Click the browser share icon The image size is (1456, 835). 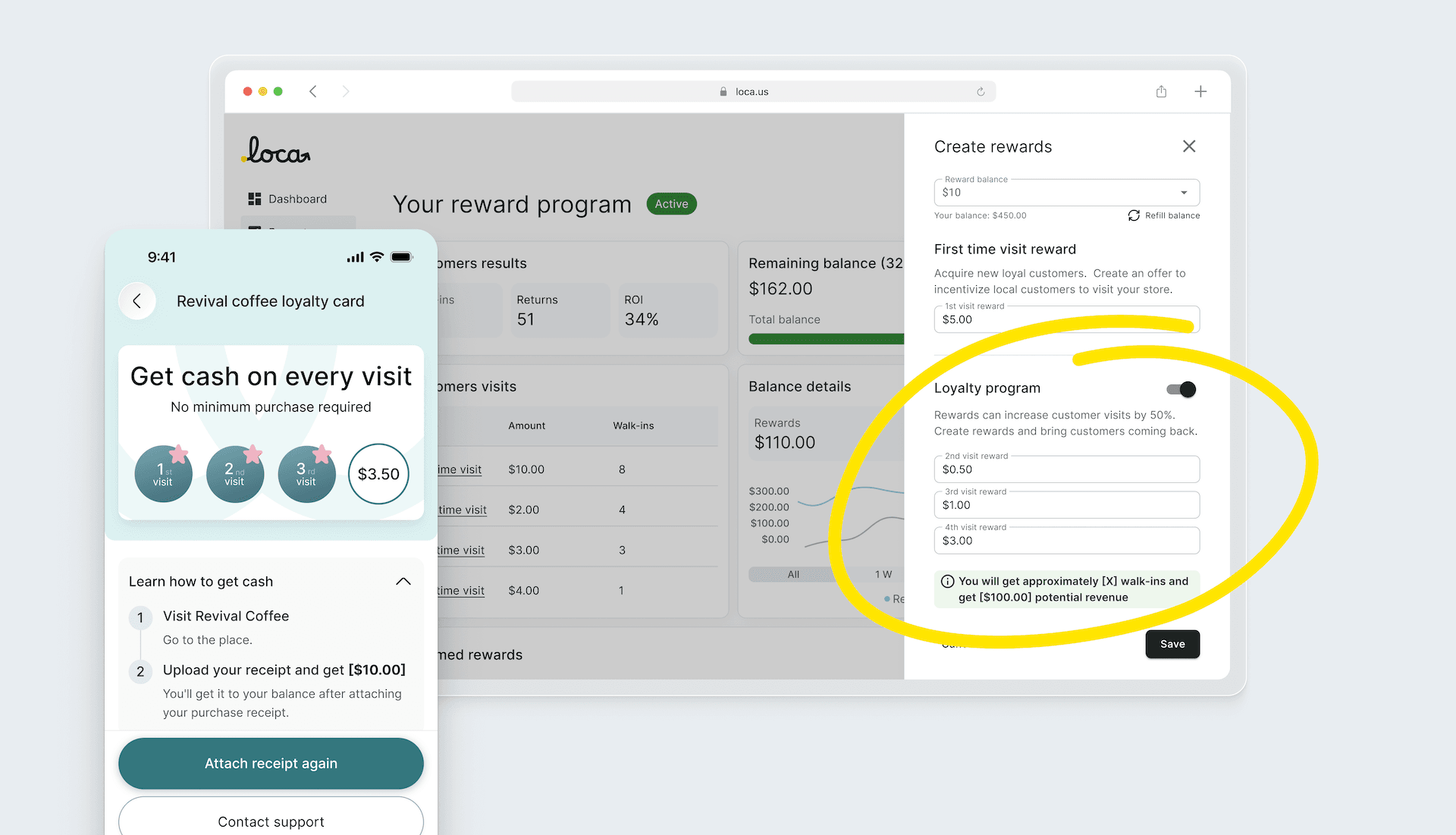1161,92
